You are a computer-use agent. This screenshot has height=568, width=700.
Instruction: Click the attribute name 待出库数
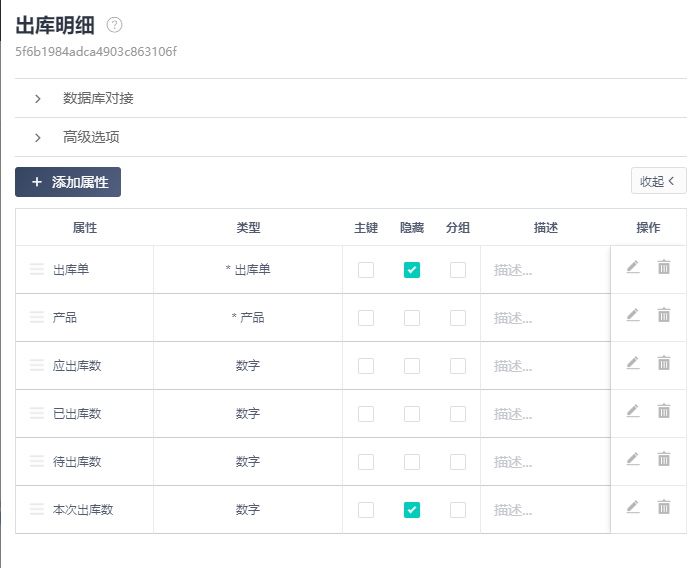pyautogui.click(x=77, y=461)
